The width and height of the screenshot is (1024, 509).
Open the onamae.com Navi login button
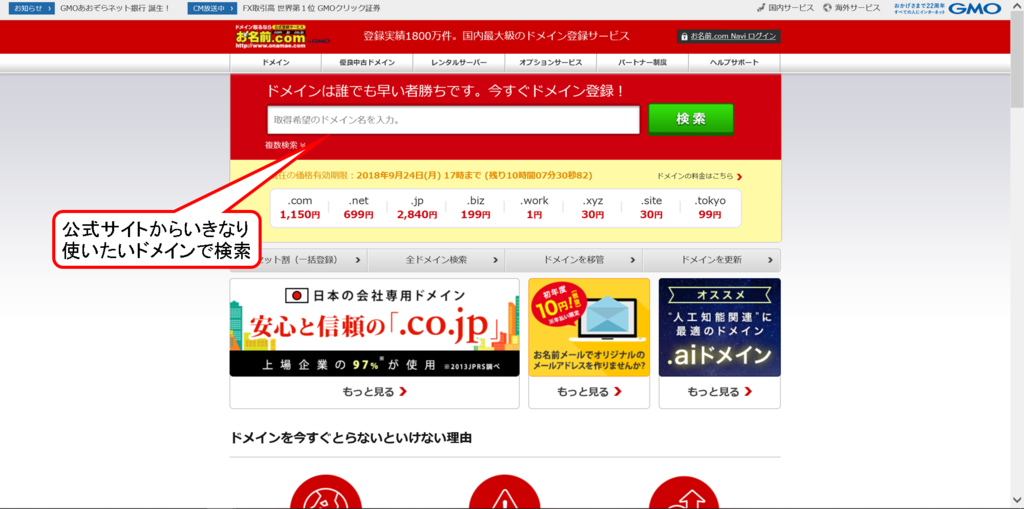729,36
